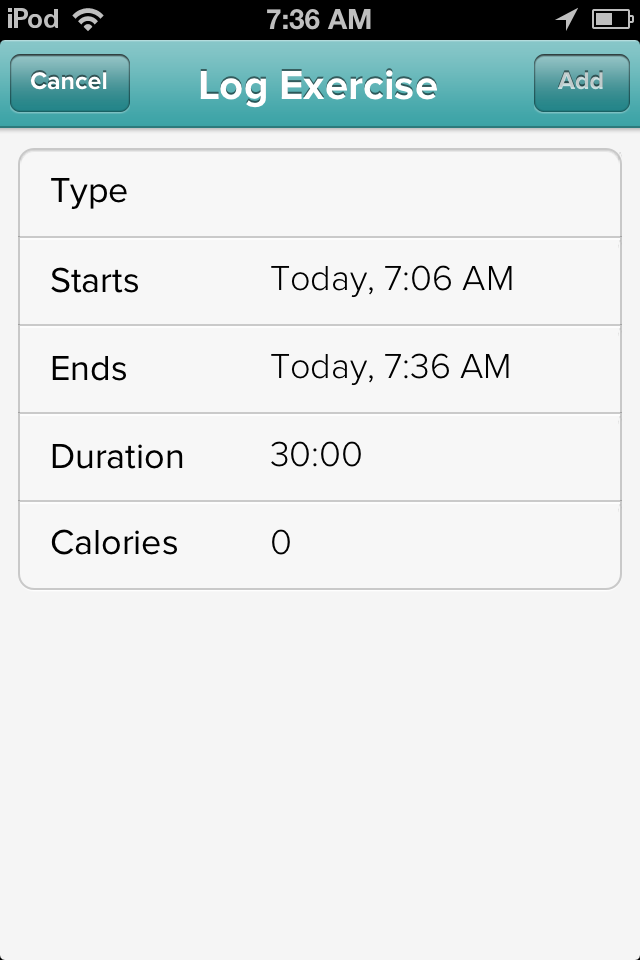Tap the 7:36 AM clock in the status bar
640x960 pixels.
(319, 20)
